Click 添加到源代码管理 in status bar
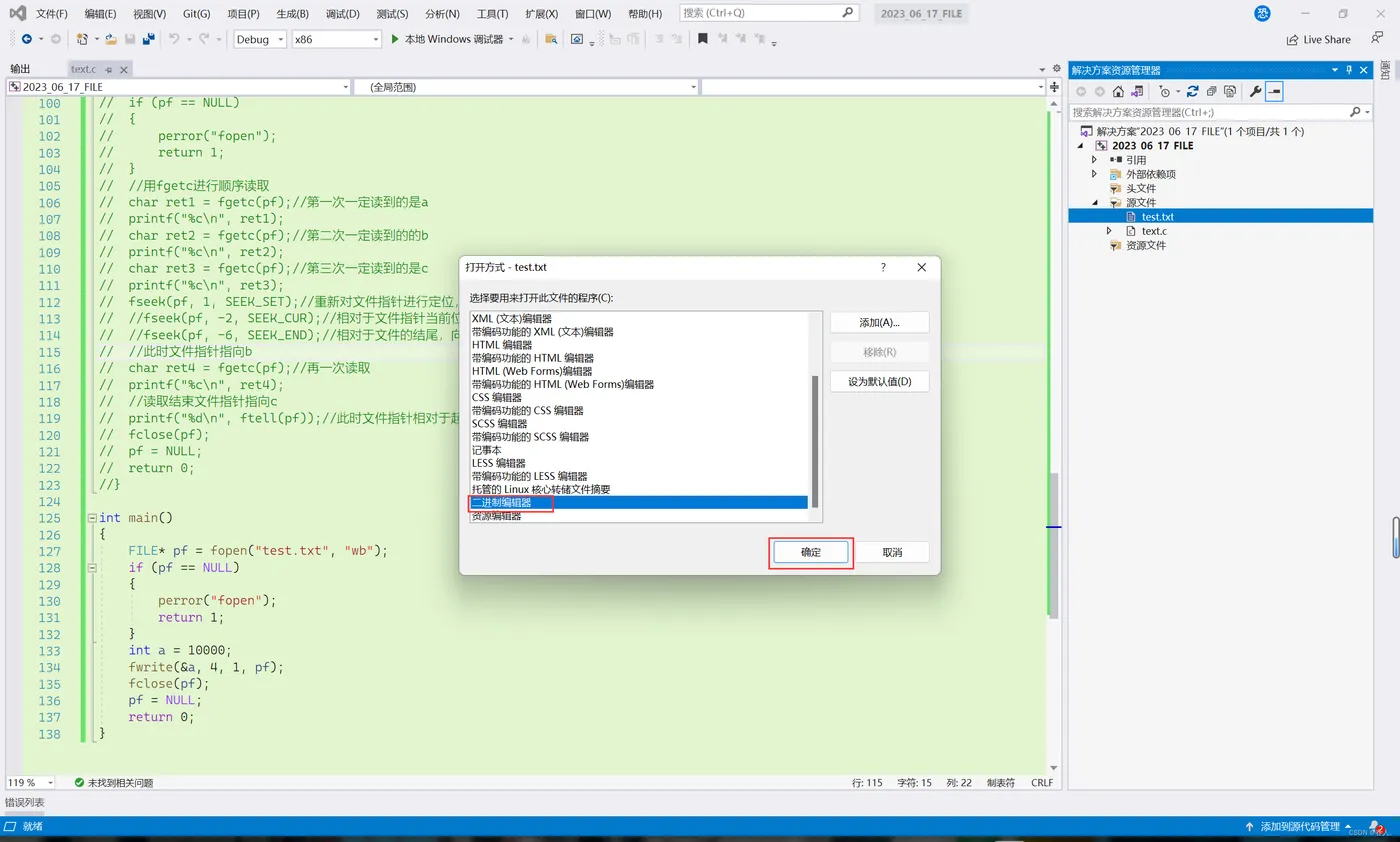 click(1300, 827)
